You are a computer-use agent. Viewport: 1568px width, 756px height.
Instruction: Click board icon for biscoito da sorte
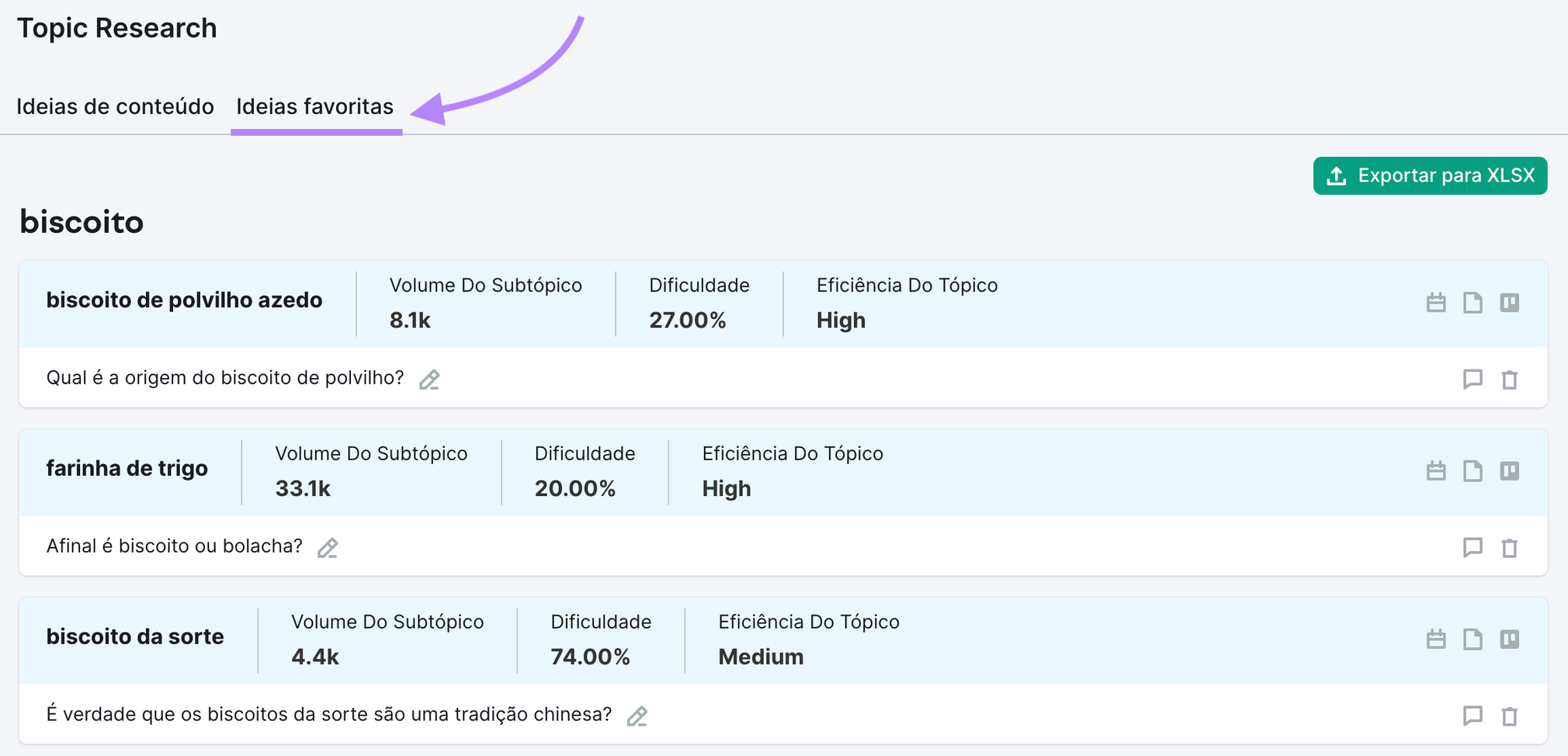coord(1509,640)
